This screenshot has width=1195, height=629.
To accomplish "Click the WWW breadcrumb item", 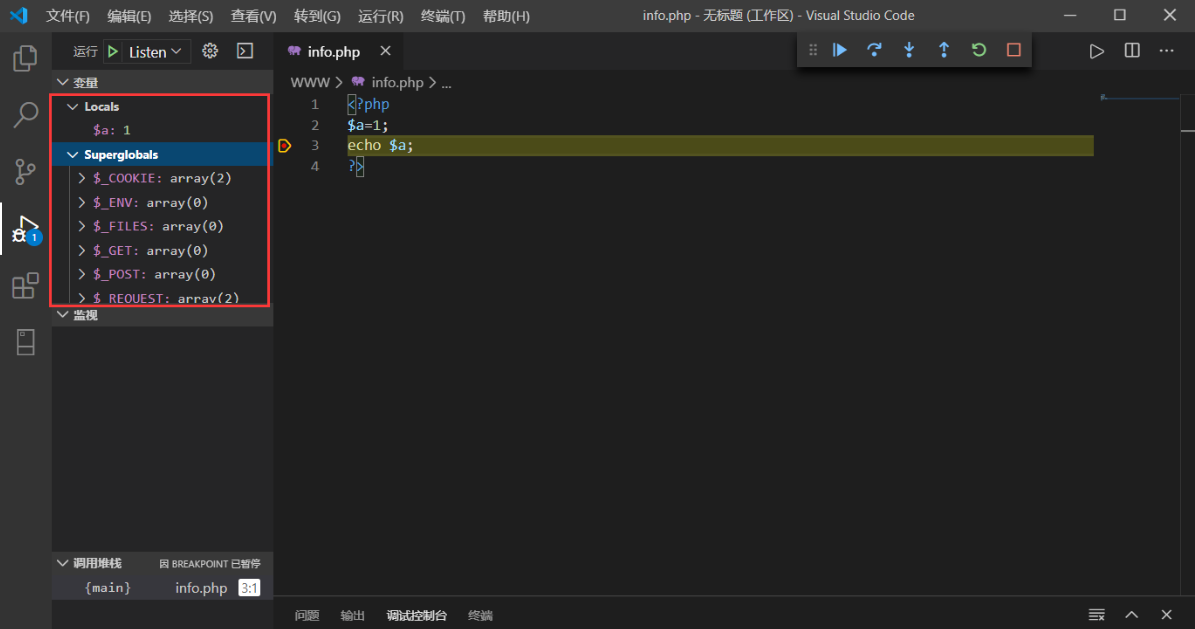I will (x=310, y=82).
